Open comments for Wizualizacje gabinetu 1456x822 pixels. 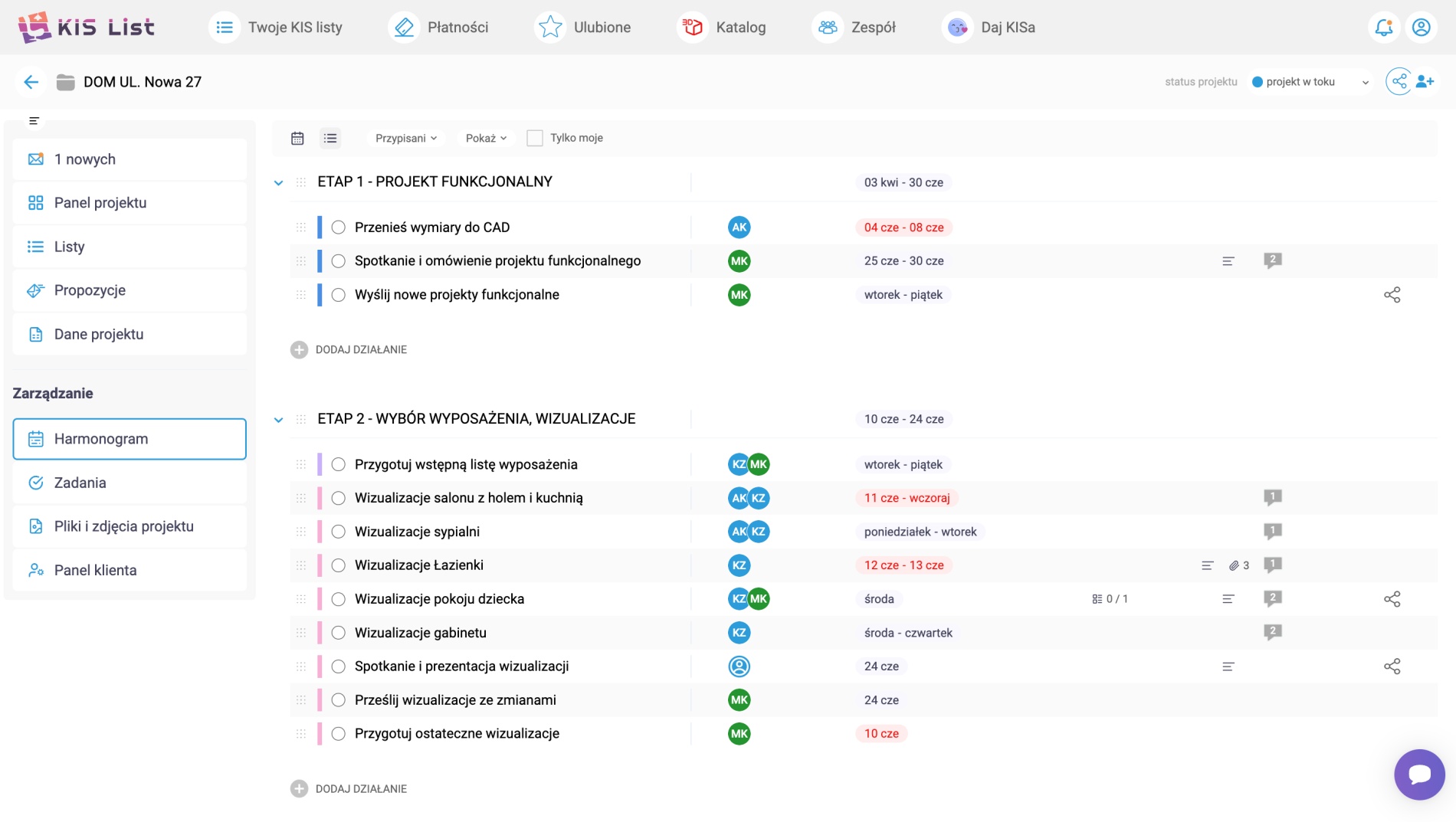[1272, 632]
